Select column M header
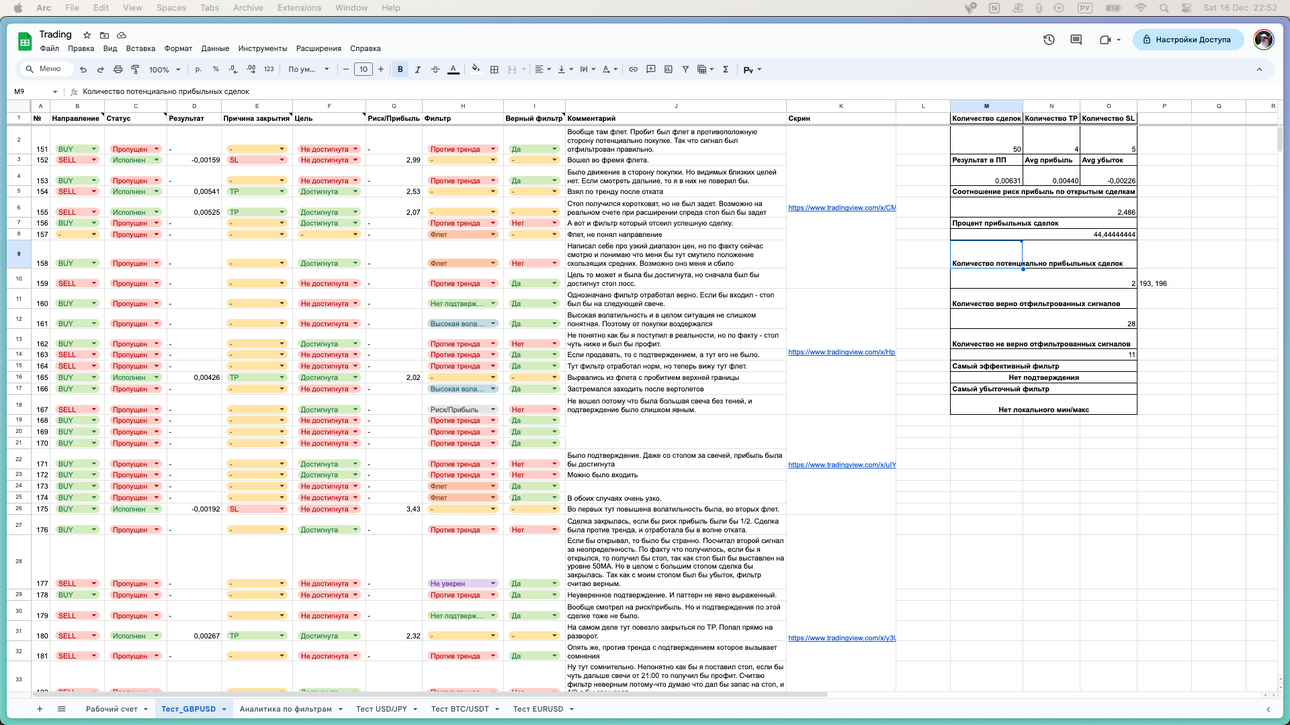 click(986, 105)
